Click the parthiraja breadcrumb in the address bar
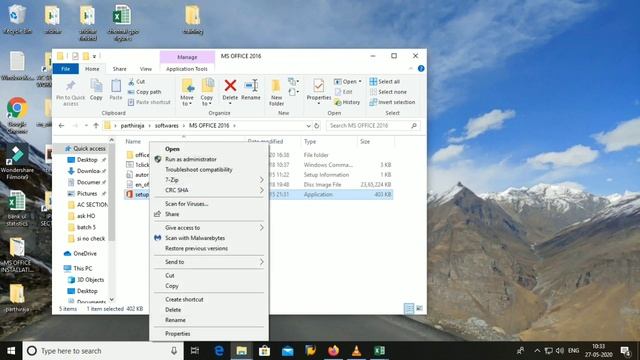The height and width of the screenshot is (360, 640). (x=132, y=126)
